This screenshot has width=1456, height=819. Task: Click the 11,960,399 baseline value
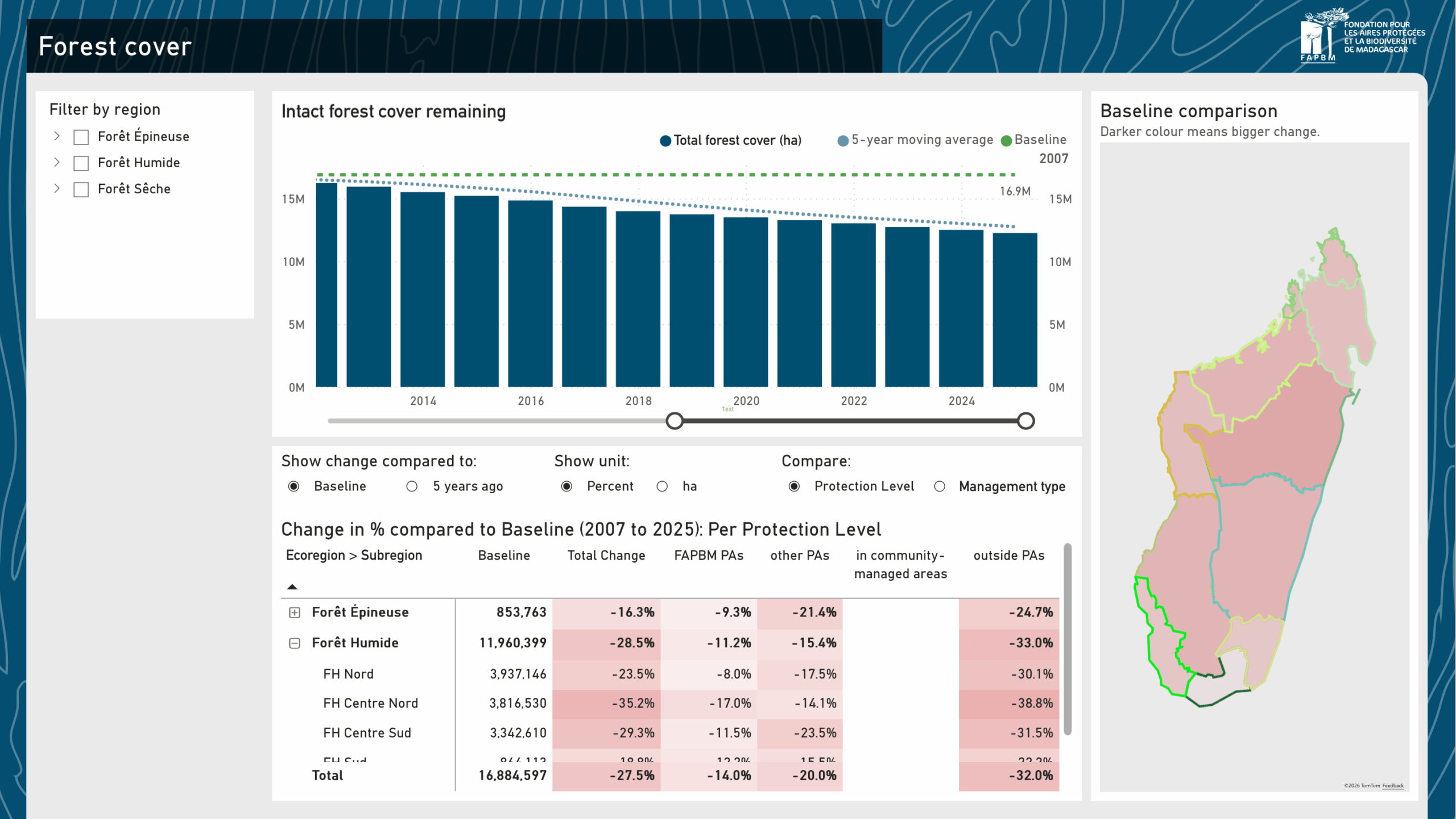(512, 643)
